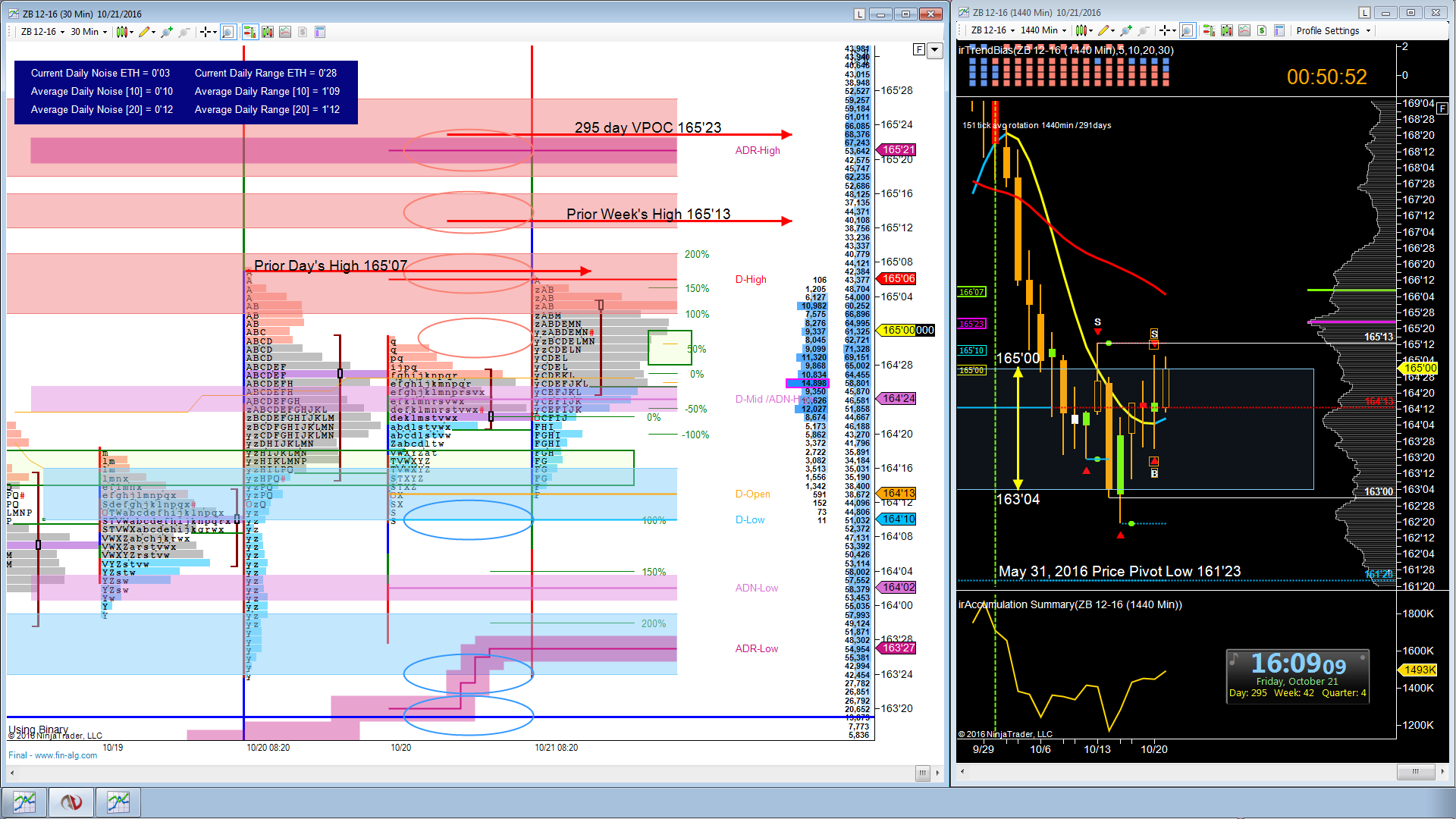Open the 1440 Min interval dropdown
The width and height of the screenshot is (1456, 819).
[1043, 30]
